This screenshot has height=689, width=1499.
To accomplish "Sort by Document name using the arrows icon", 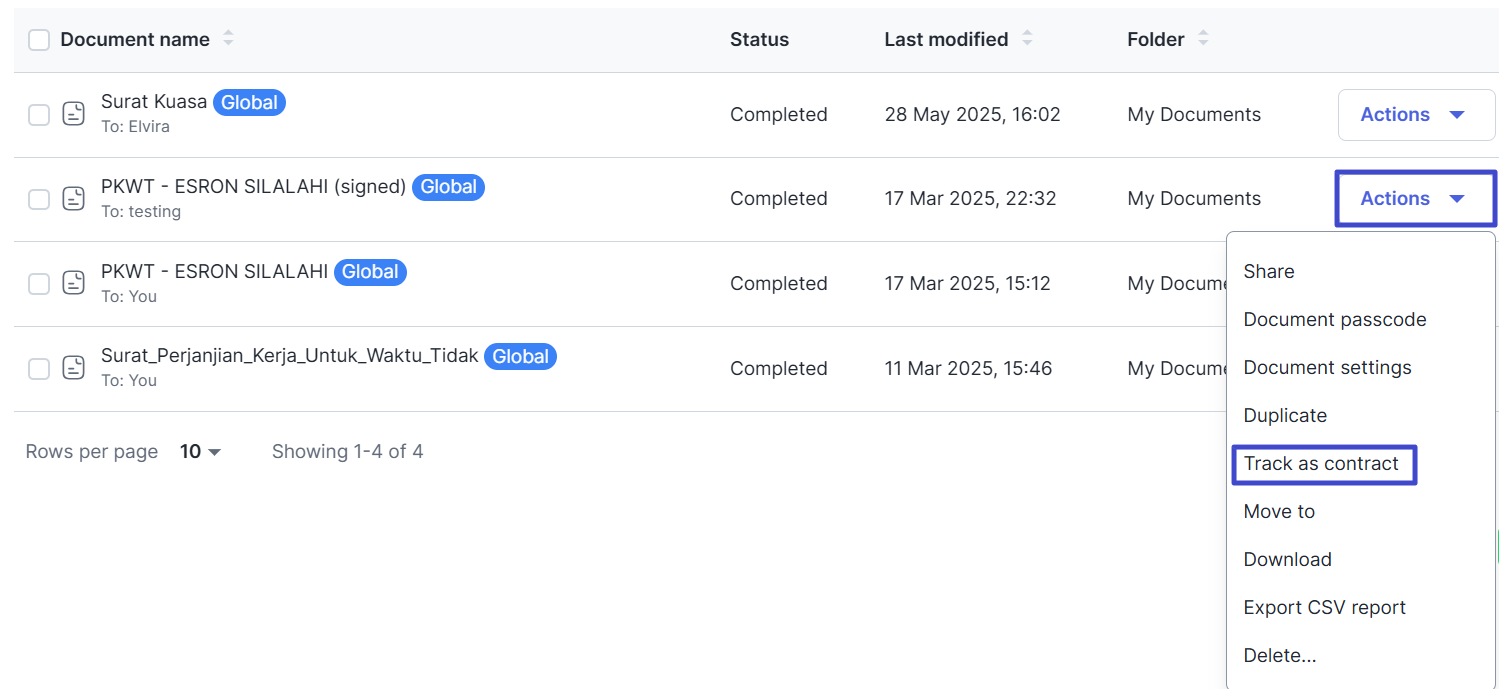I will (228, 39).
